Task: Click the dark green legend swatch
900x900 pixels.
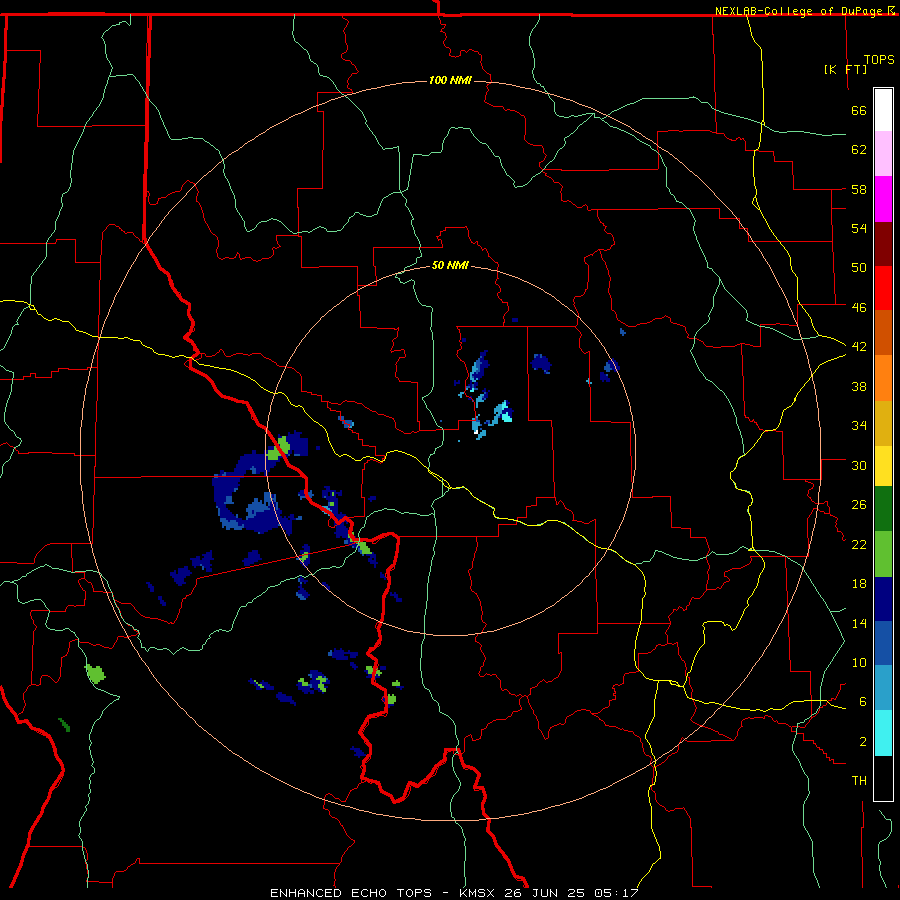Action: 883,509
